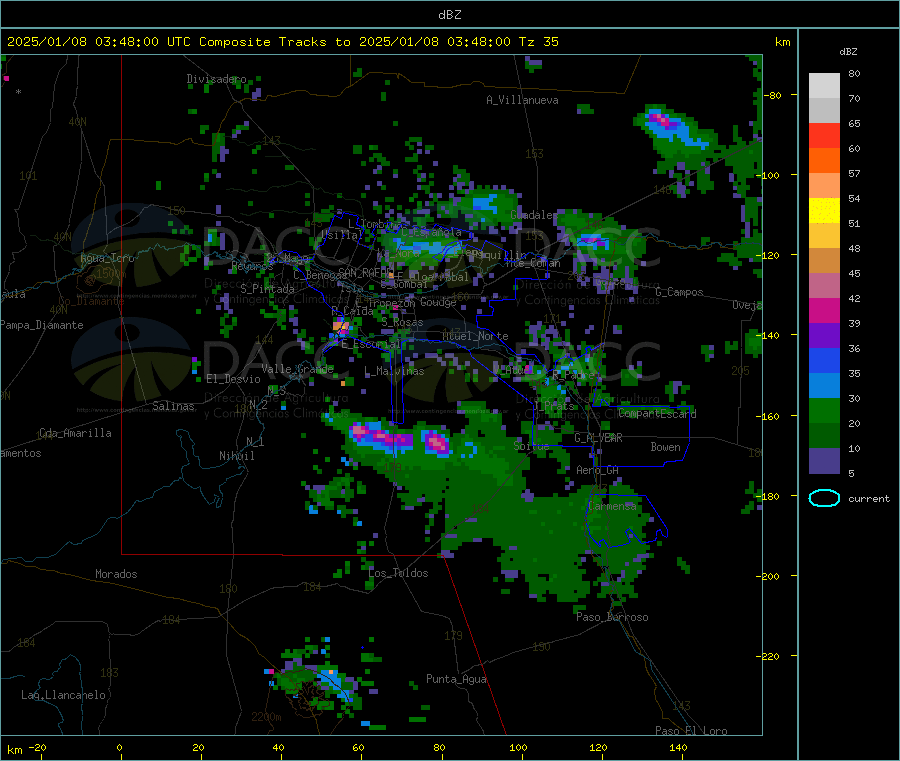
Task: Click the '80' km tick on bottom axis
Action: point(439,748)
